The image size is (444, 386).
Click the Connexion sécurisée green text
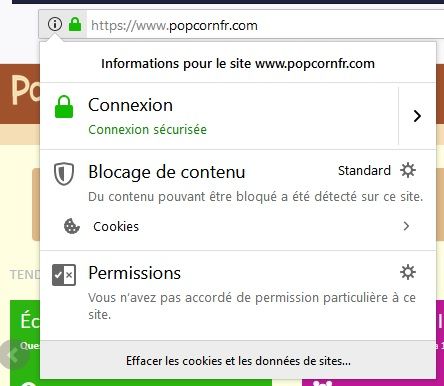(x=147, y=129)
